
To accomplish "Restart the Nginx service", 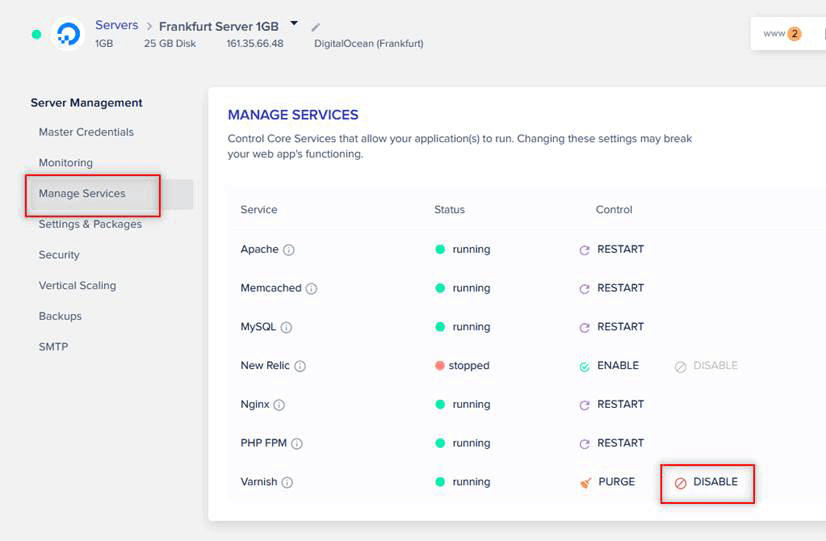I will coord(612,404).
